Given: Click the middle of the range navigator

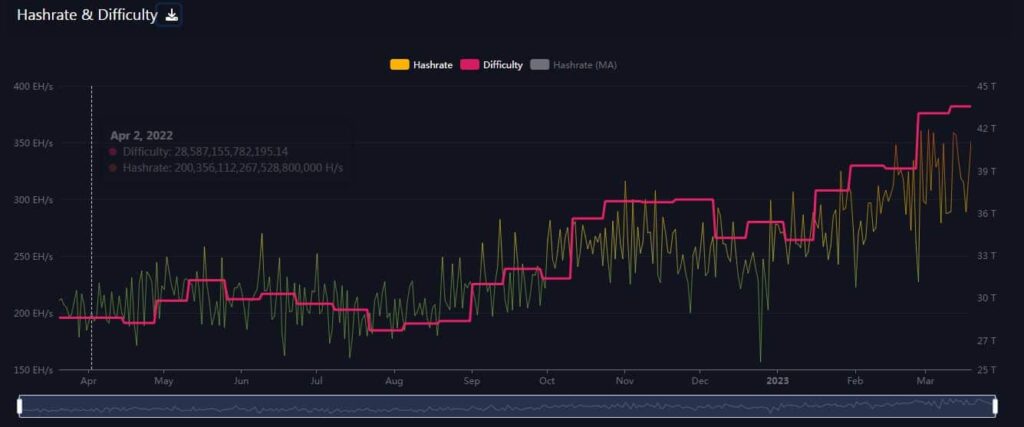Looking at the screenshot, I should (507, 406).
